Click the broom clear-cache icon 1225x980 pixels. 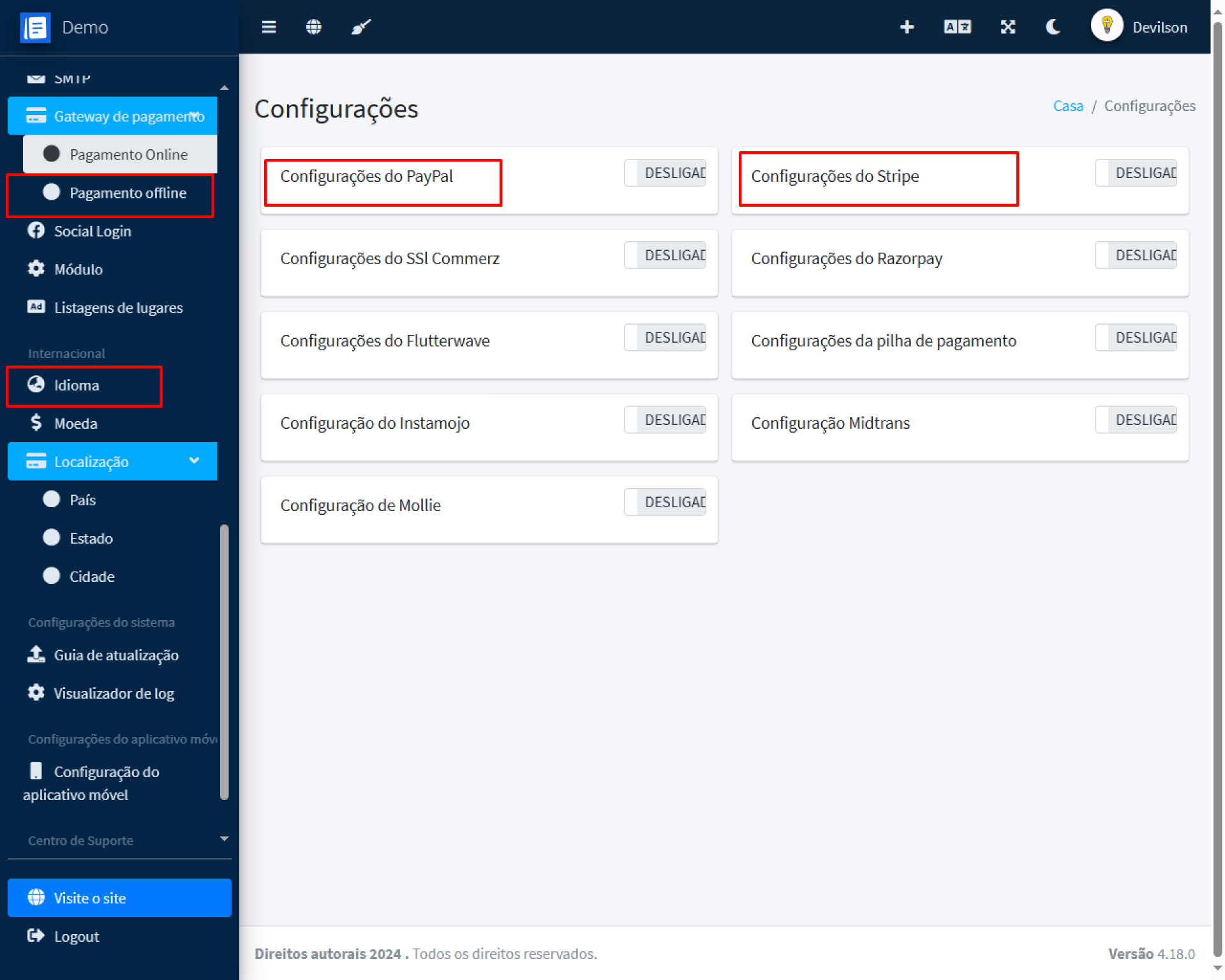pyautogui.click(x=360, y=27)
